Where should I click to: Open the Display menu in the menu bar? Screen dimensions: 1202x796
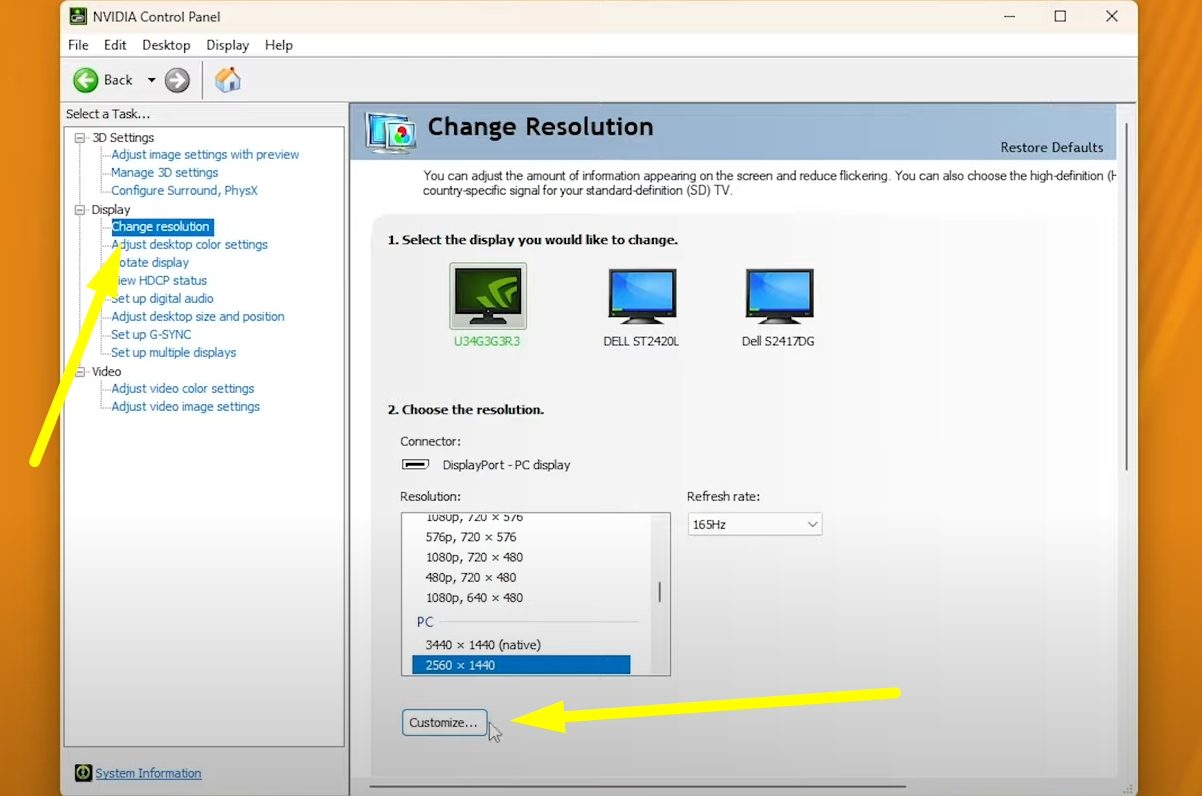pos(228,45)
